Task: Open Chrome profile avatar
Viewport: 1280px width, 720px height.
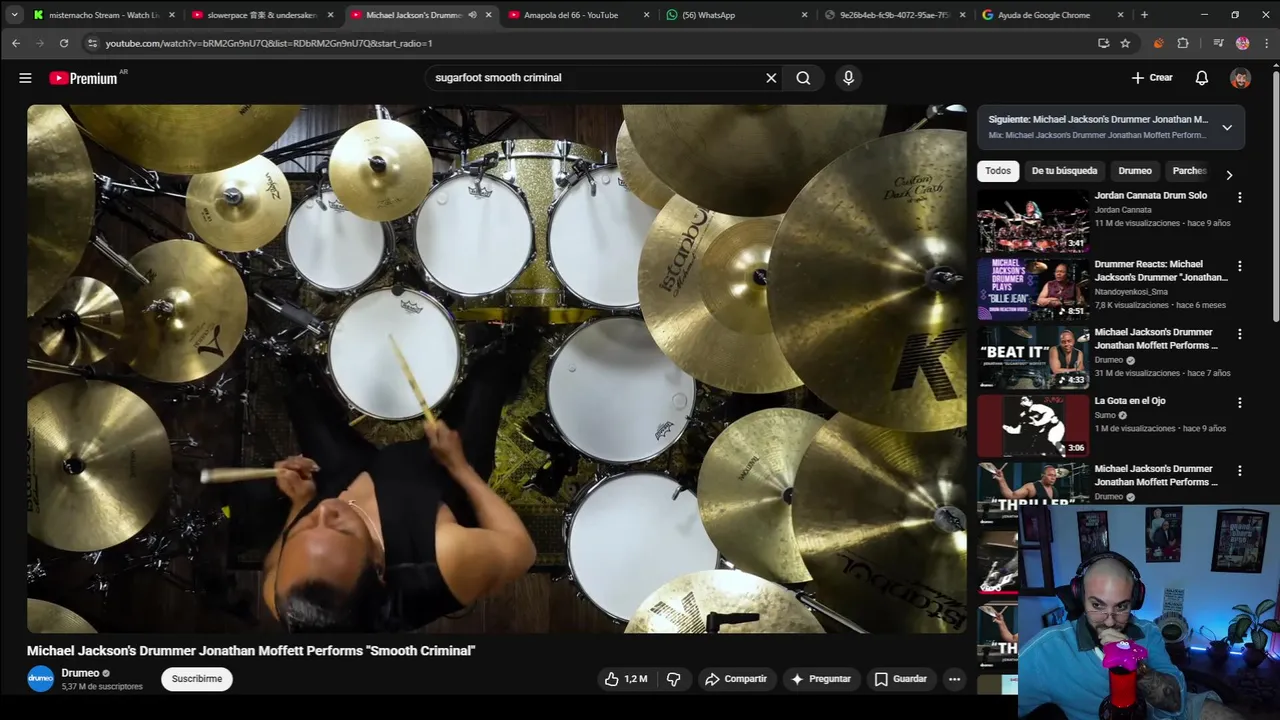Action: click(x=1242, y=43)
